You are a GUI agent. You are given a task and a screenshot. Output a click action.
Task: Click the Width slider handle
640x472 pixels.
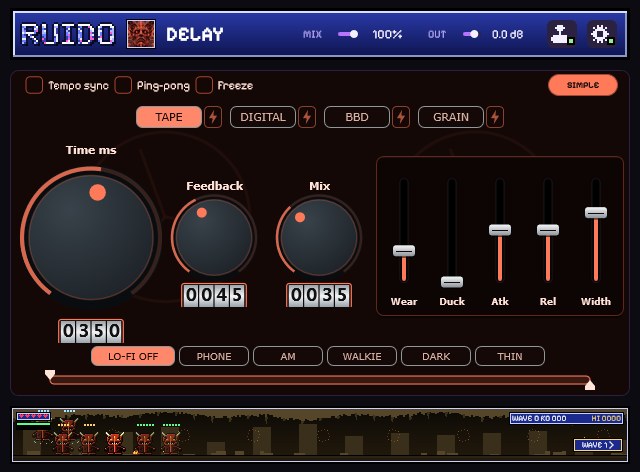click(596, 212)
